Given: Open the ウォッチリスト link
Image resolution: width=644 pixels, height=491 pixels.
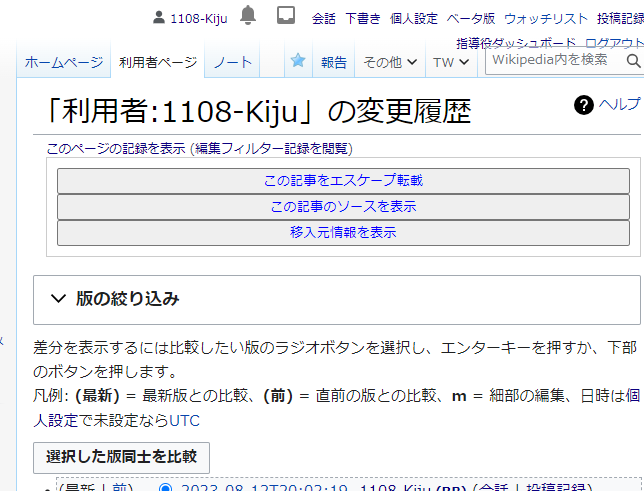Looking at the screenshot, I should point(545,18).
